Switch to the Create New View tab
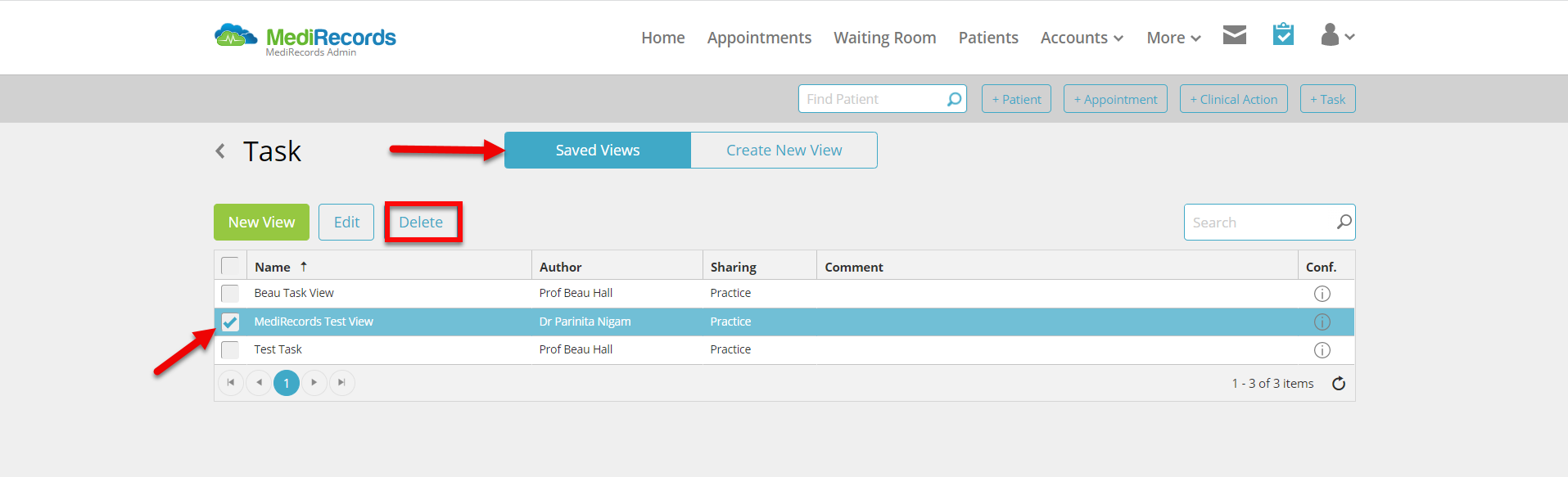The width and height of the screenshot is (1568, 477). point(784,151)
